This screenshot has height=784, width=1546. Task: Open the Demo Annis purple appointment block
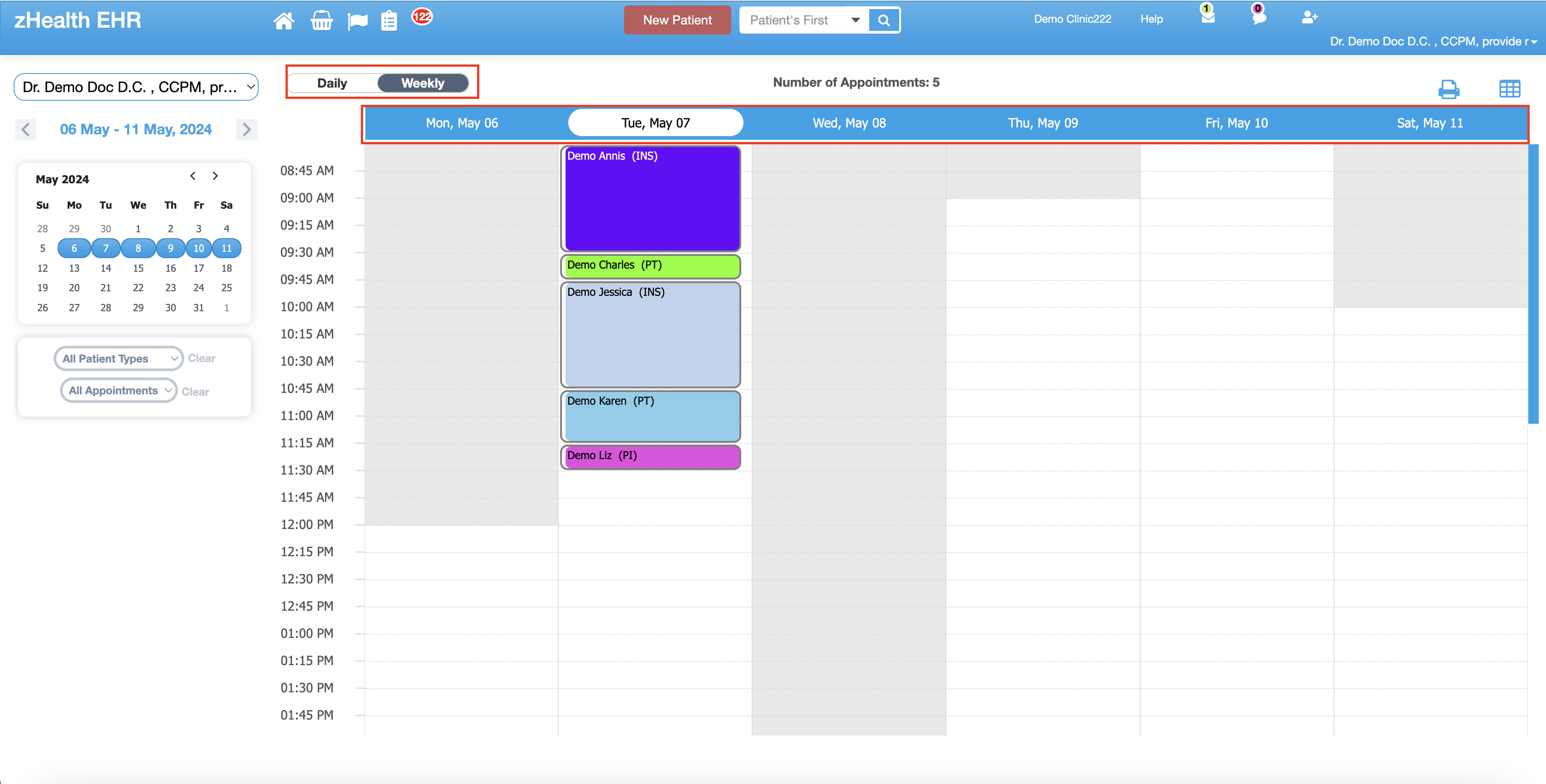[x=650, y=198]
